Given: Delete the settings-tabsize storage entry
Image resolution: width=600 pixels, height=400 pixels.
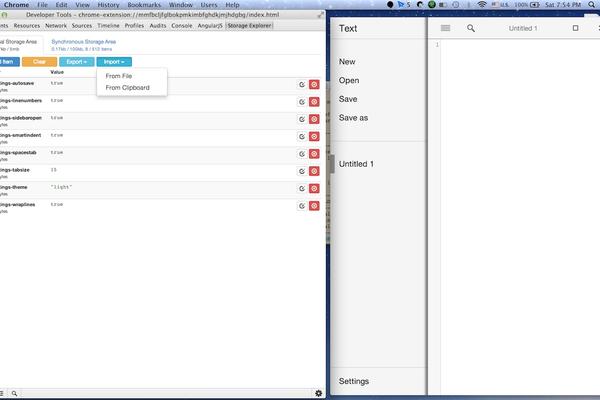Looking at the screenshot, I should (314, 171).
